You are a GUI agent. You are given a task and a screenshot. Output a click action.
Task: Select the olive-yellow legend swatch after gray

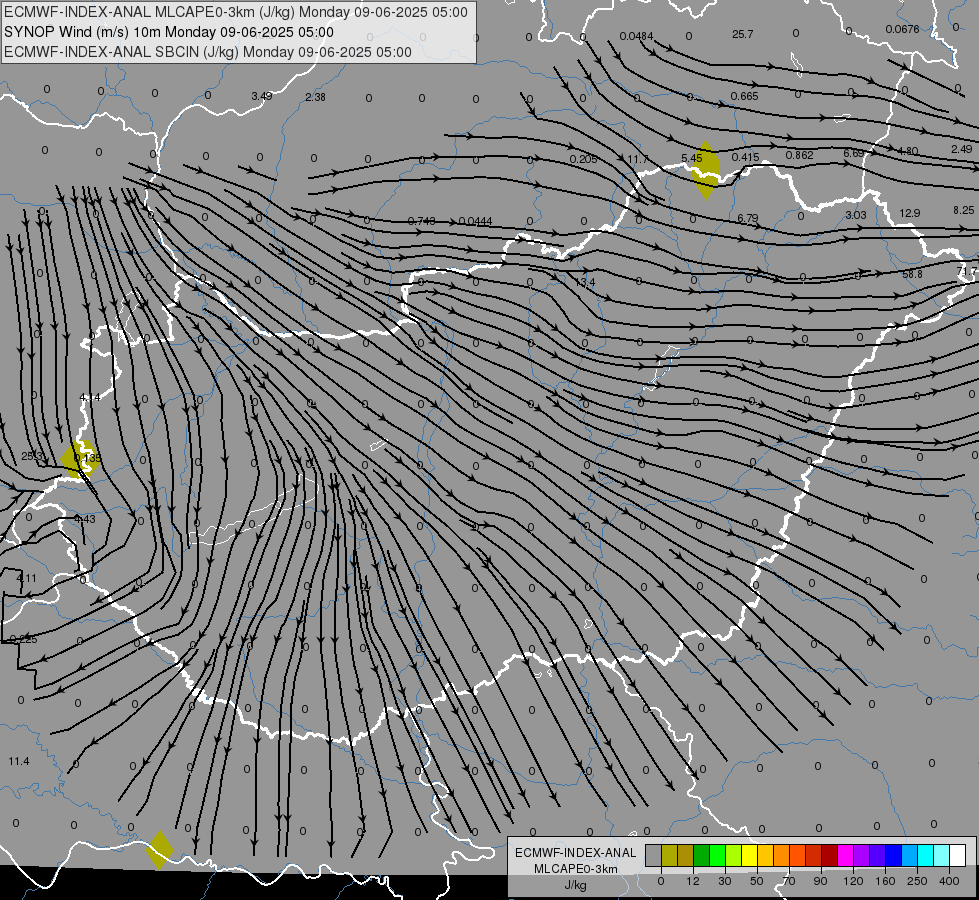[670, 855]
